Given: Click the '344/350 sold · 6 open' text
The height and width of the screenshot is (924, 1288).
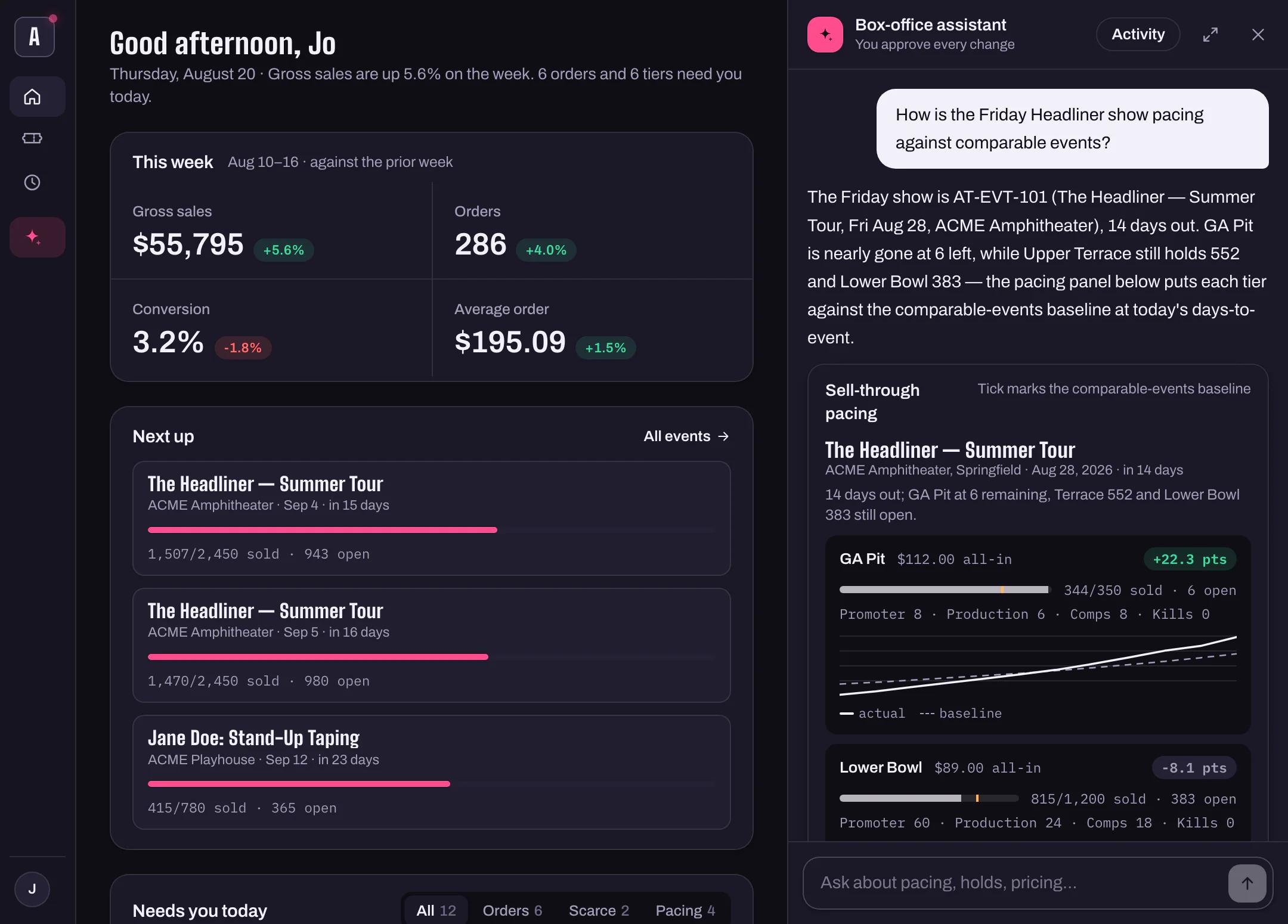Looking at the screenshot, I should (1150, 590).
